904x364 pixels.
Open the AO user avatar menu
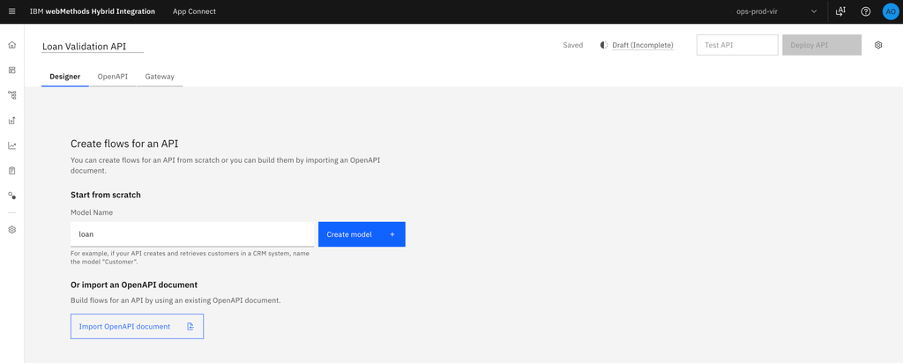point(891,12)
